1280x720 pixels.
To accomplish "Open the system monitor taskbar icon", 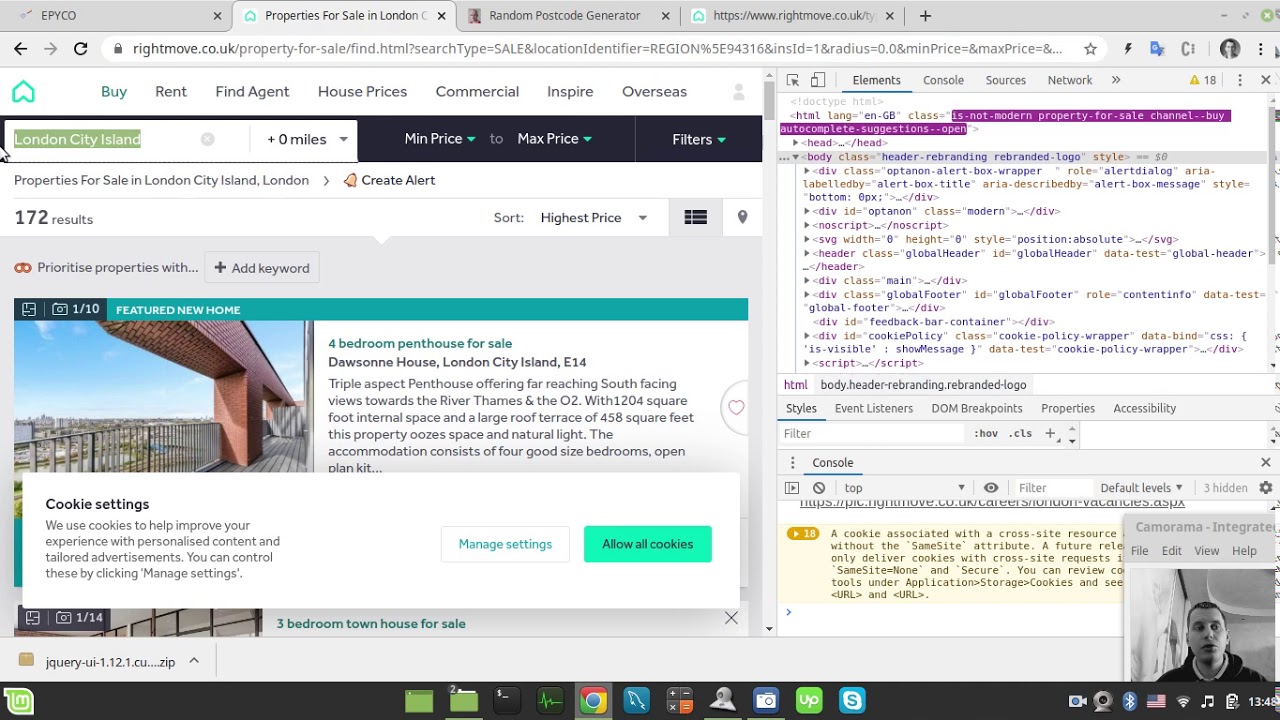I will [x=550, y=701].
